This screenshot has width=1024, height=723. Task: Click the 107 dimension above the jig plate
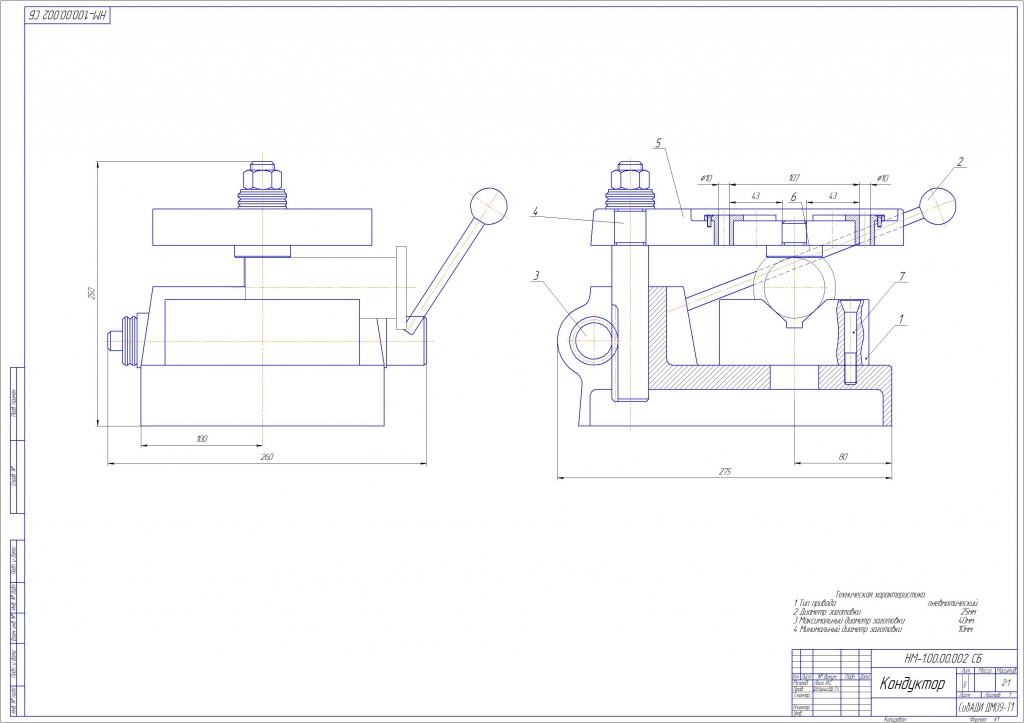click(x=793, y=178)
